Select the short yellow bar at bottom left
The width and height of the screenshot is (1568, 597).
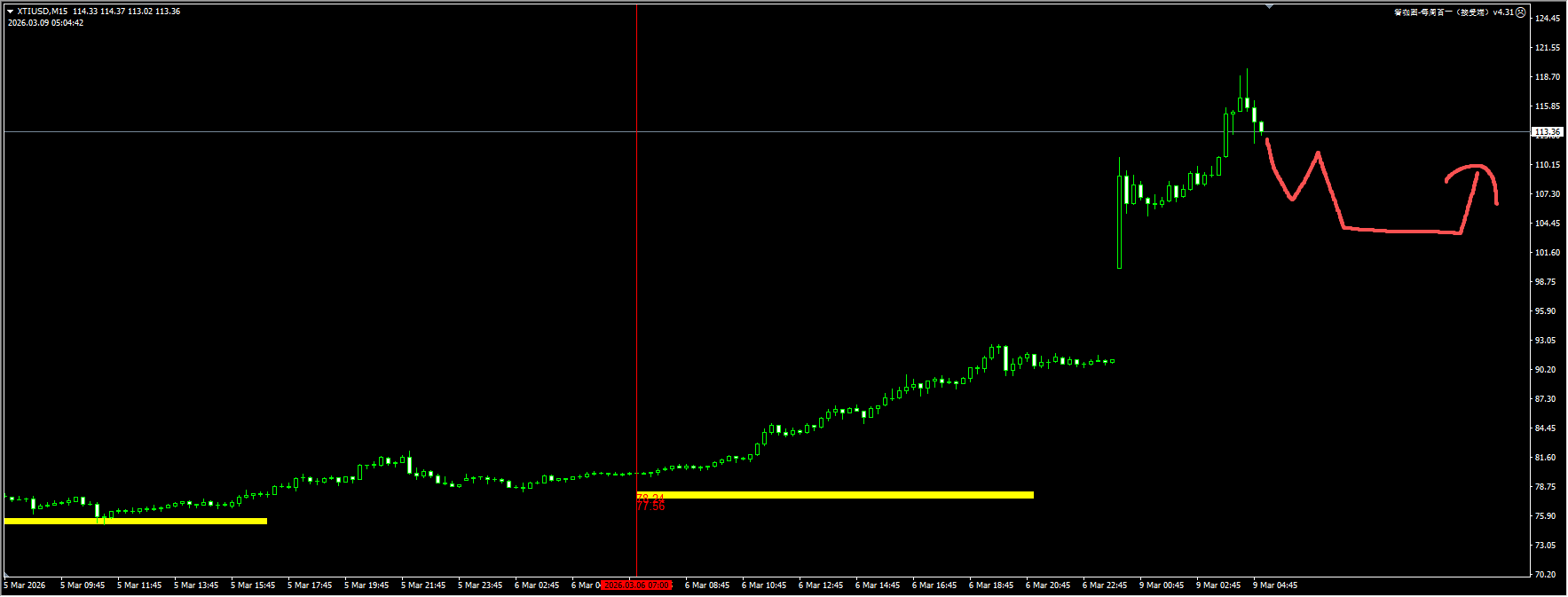[135, 521]
